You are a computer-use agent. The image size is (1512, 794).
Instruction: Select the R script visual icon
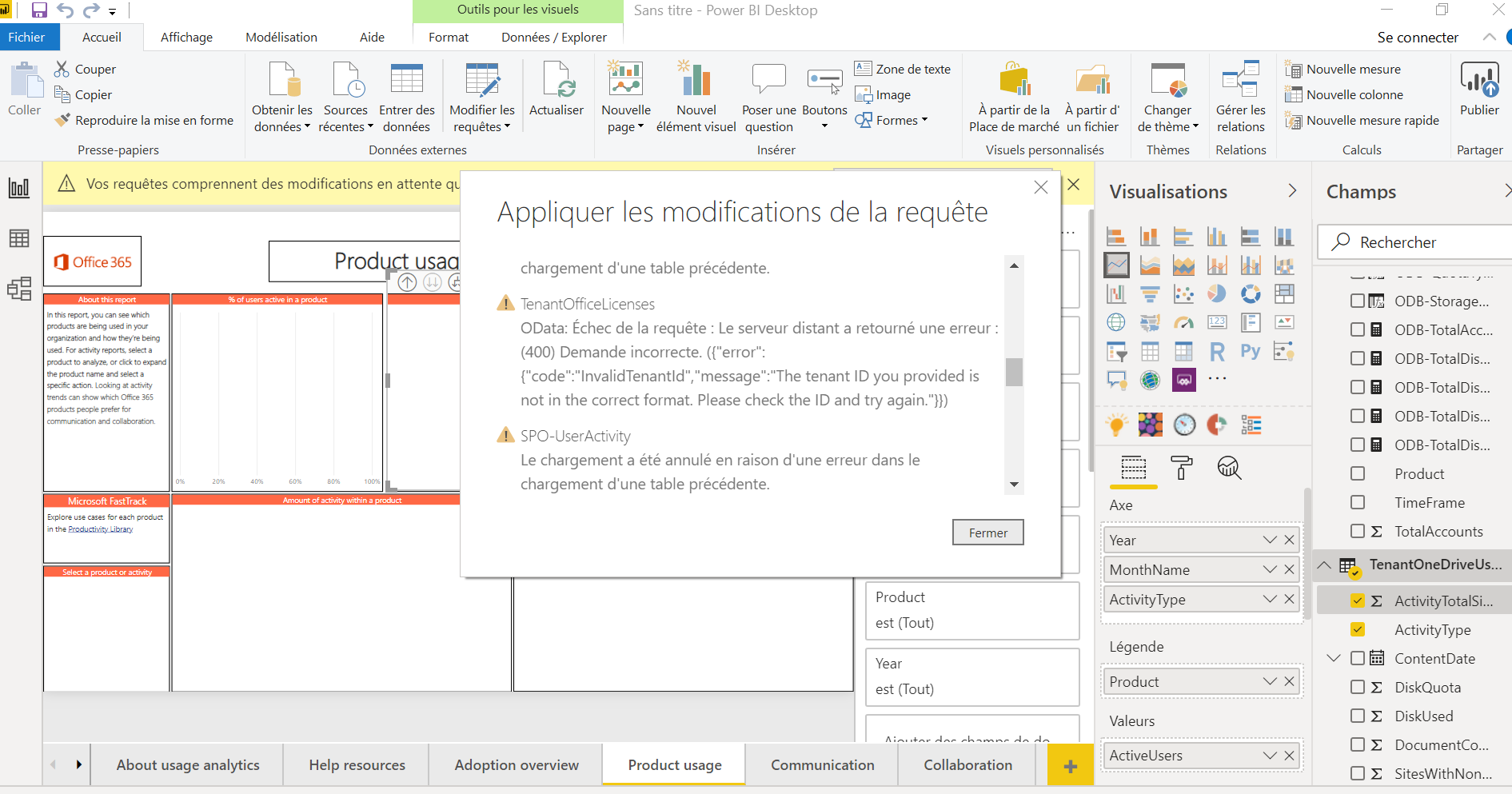pyautogui.click(x=1217, y=352)
